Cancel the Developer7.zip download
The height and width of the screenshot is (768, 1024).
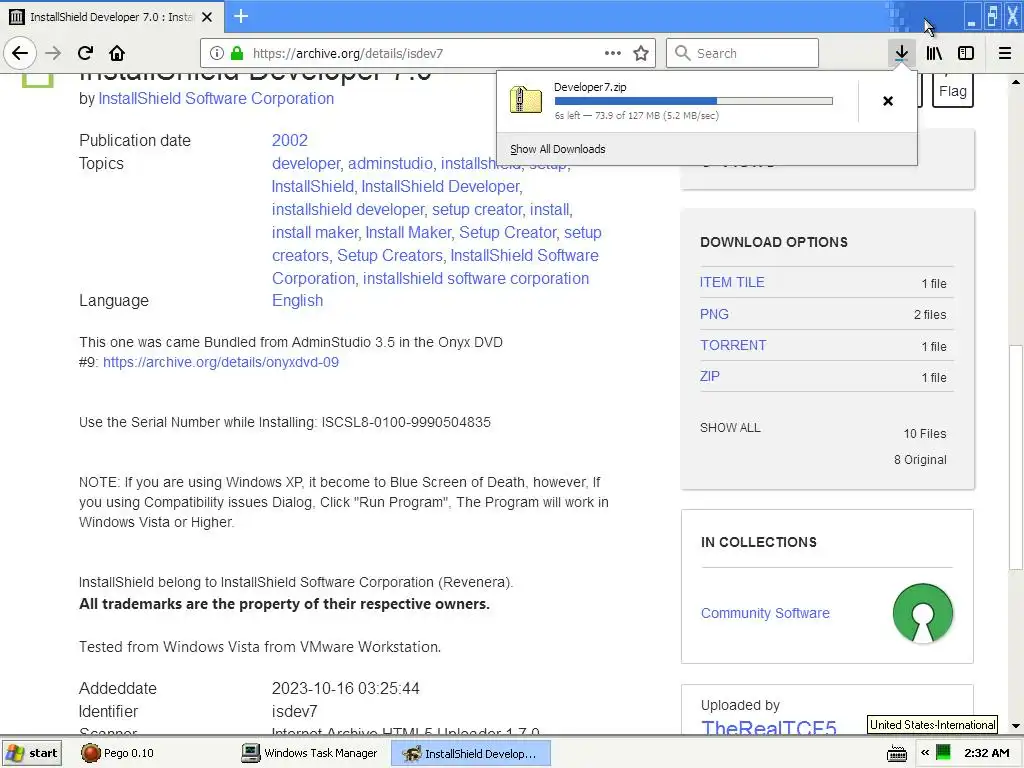point(888,101)
